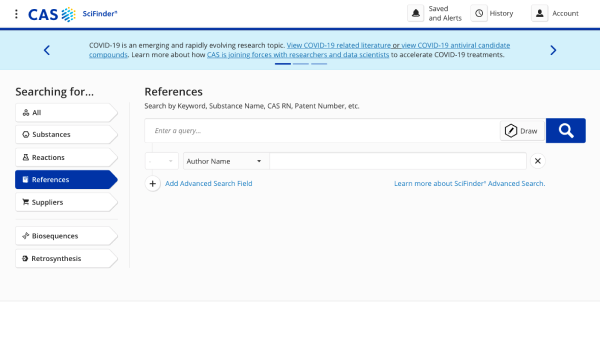Click the History label

click(x=501, y=13)
